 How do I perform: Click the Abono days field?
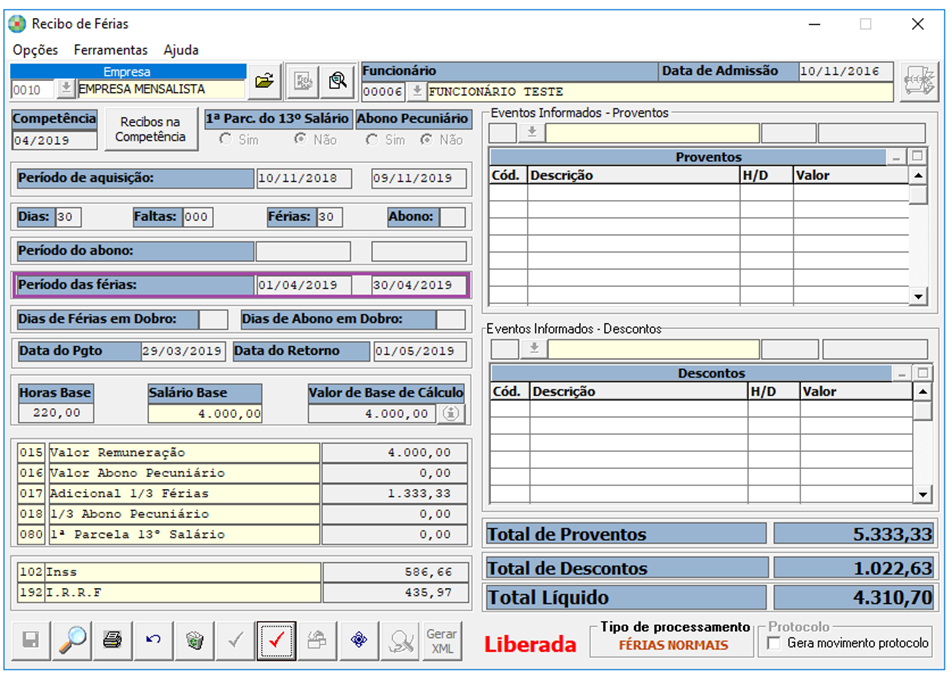pyautogui.click(x=453, y=217)
